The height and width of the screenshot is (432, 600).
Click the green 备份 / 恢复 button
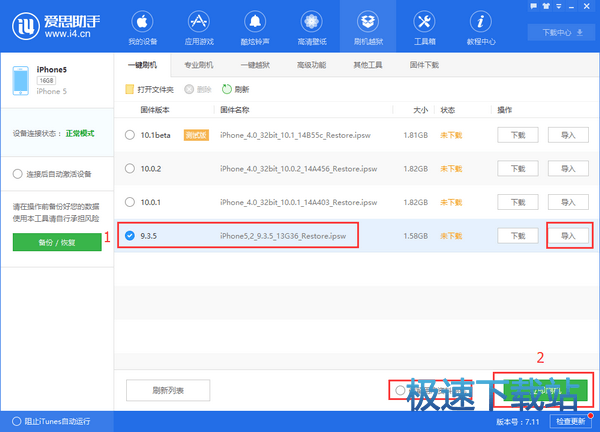[57, 242]
